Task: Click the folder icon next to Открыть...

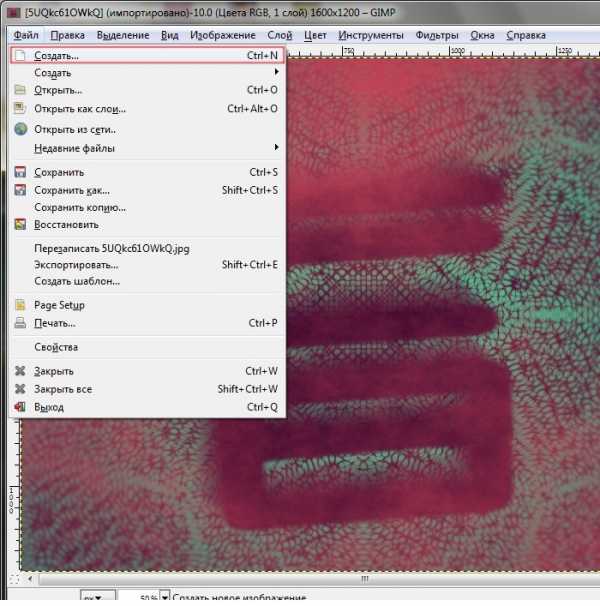Action: tap(20, 90)
